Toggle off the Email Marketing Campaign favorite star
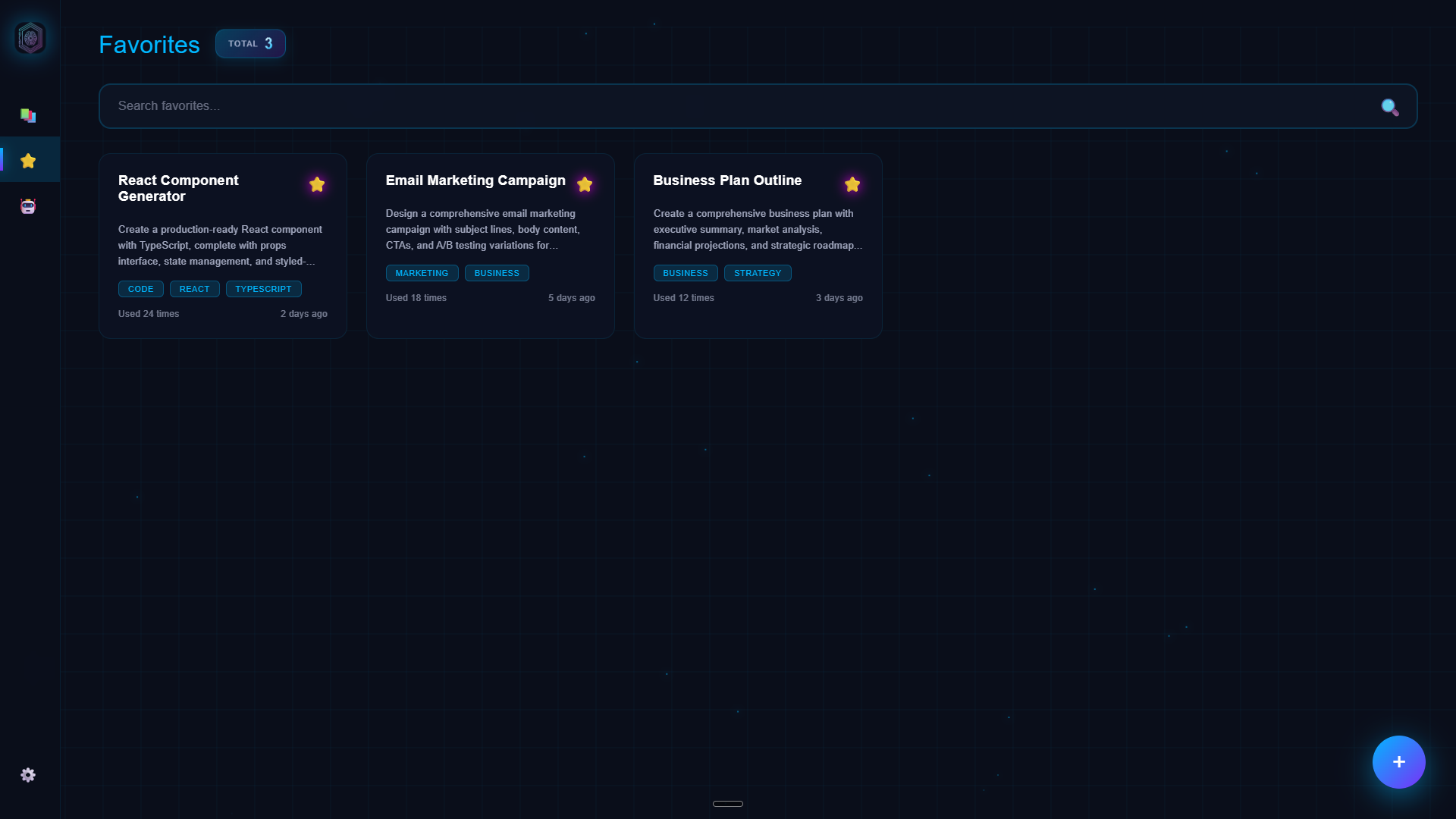Screen dimensions: 1456x819 tap(585, 184)
